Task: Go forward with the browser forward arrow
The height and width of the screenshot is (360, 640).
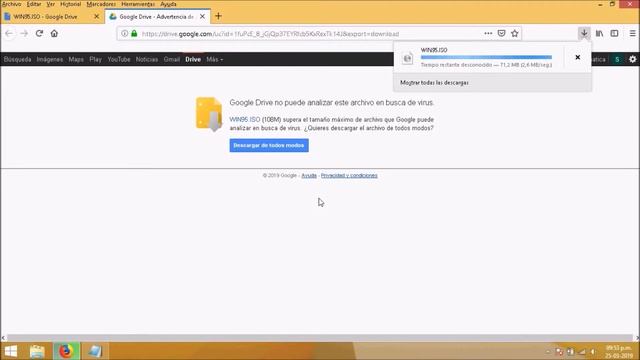Action: point(24,33)
